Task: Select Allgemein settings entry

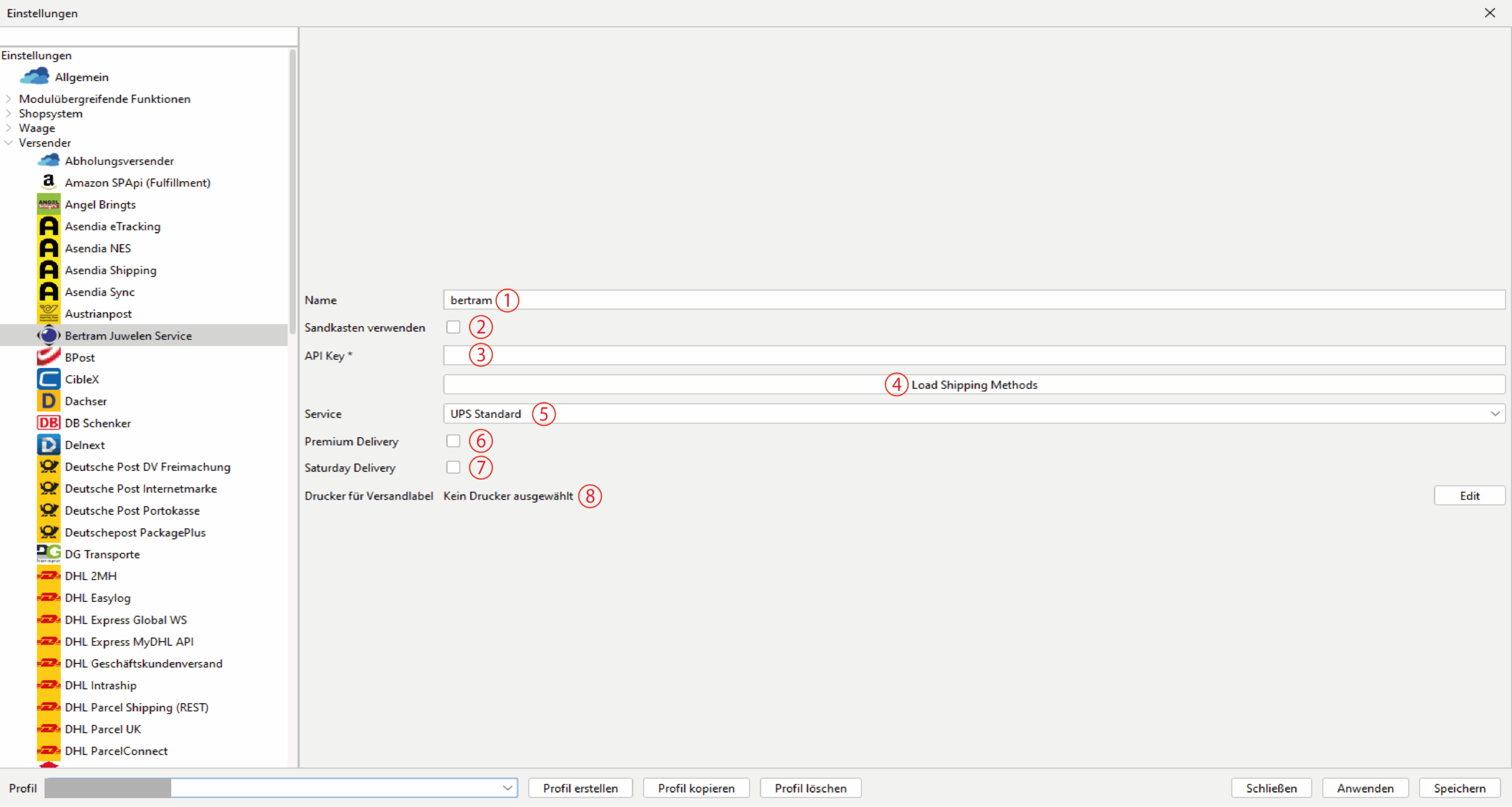Action: tap(82, 77)
